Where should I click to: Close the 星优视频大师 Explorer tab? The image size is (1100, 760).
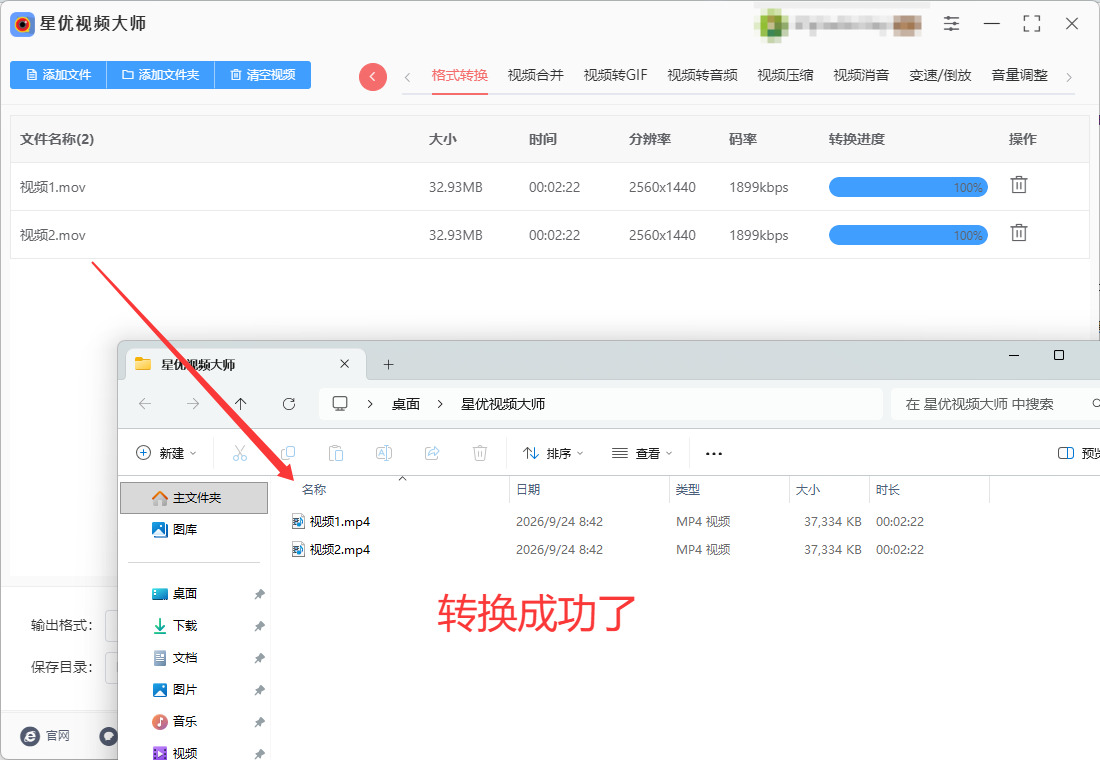344,364
